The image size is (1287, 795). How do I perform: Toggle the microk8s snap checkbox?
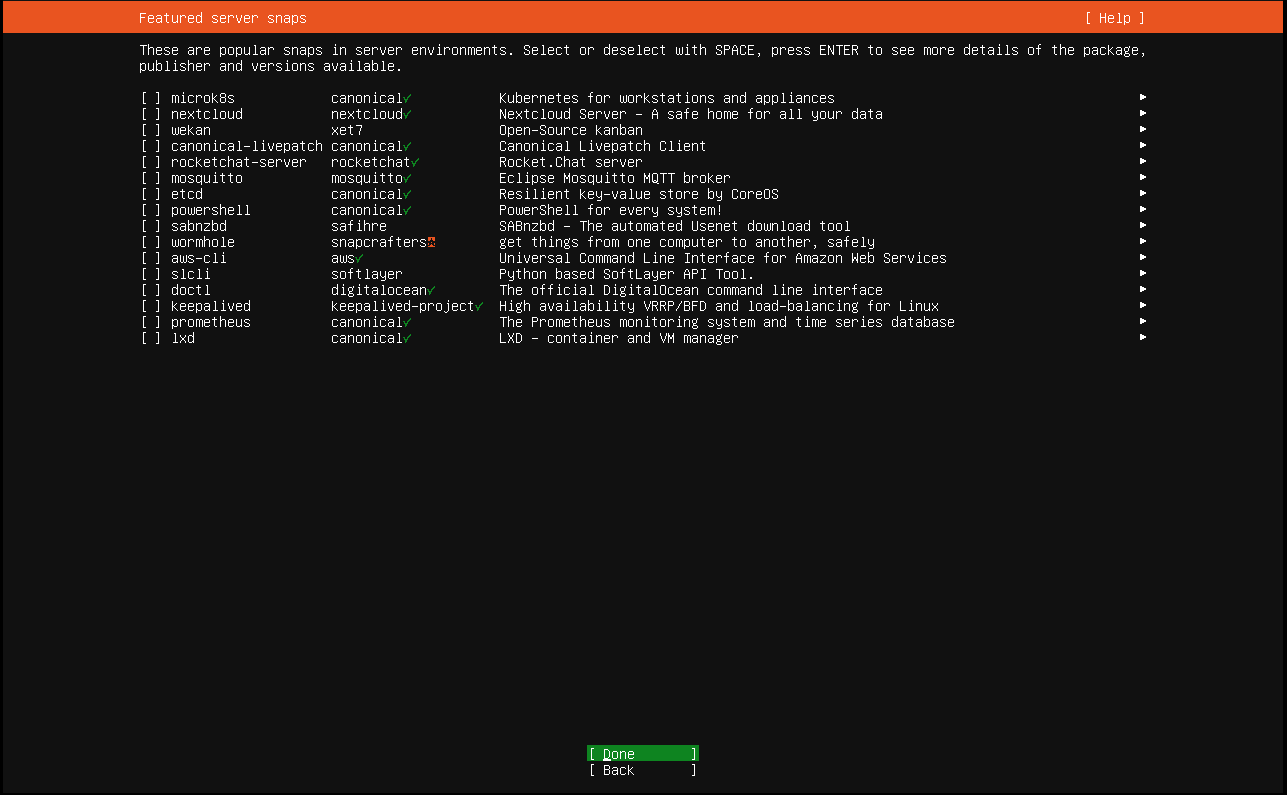tap(150, 98)
